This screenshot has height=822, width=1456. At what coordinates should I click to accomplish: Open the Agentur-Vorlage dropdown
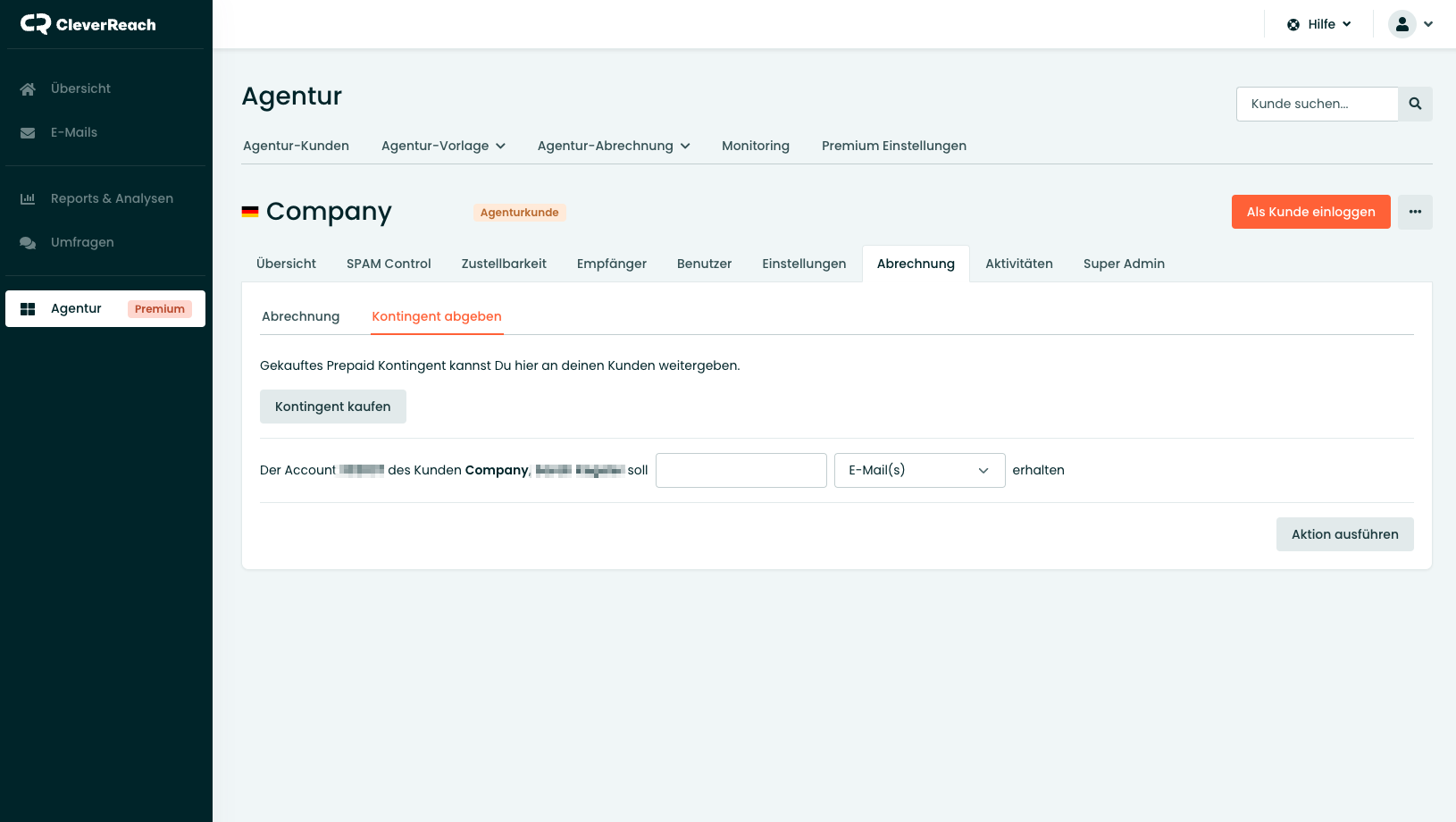[x=443, y=146]
